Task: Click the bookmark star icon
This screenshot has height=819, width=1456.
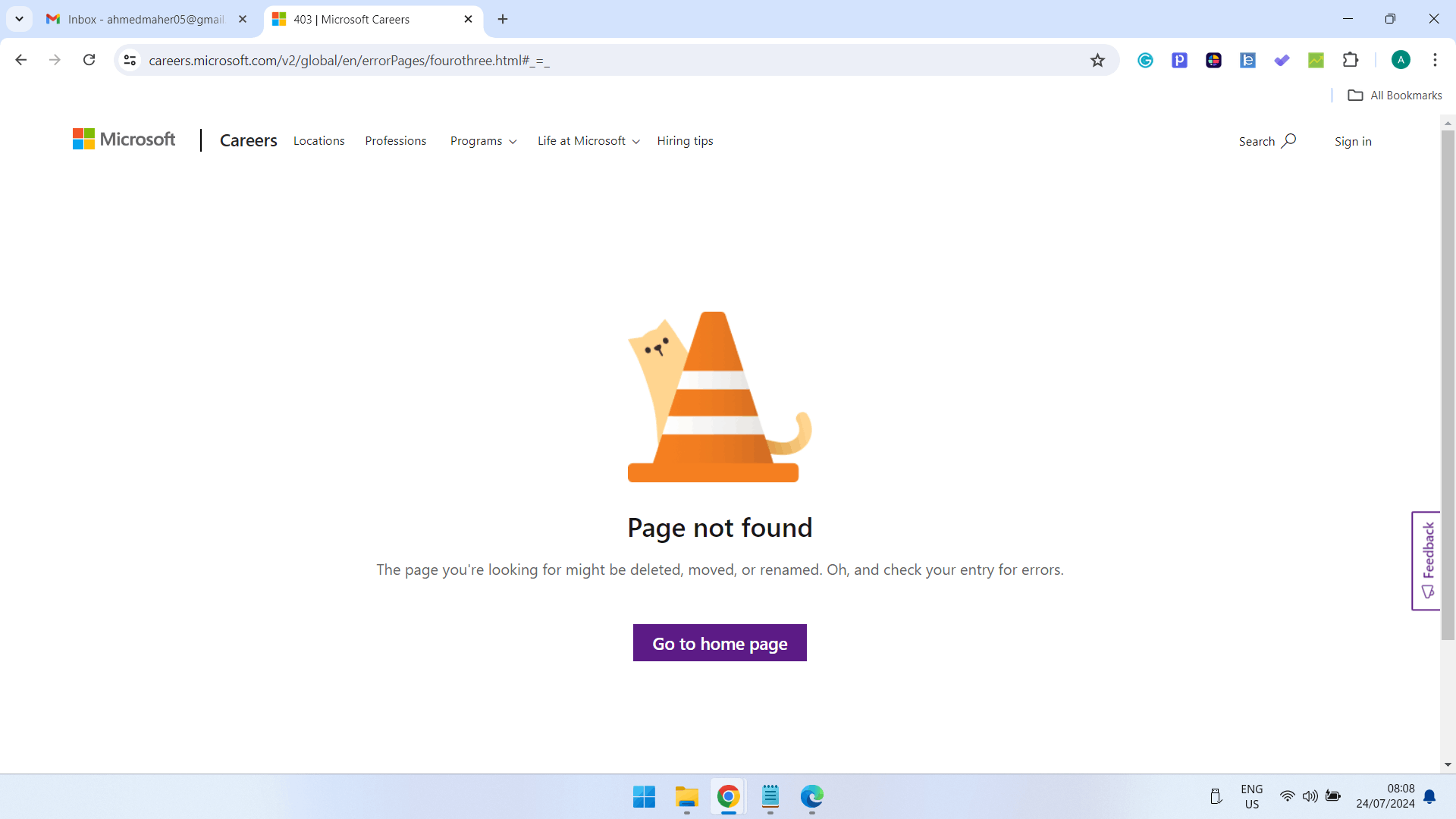Action: [1097, 61]
